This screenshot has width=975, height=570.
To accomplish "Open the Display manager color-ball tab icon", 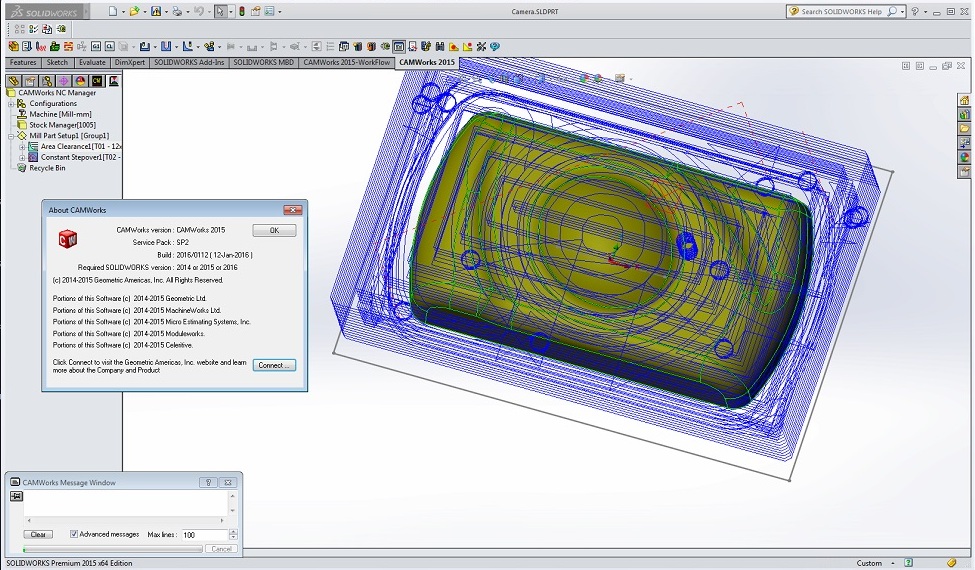I will point(80,81).
